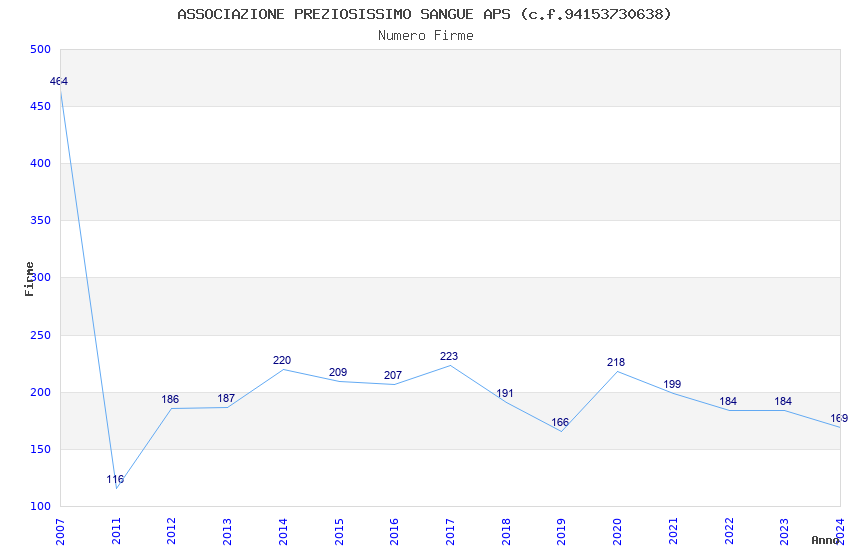Click the 2012 x-axis year label
850x550 pixels.
(x=171, y=531)
